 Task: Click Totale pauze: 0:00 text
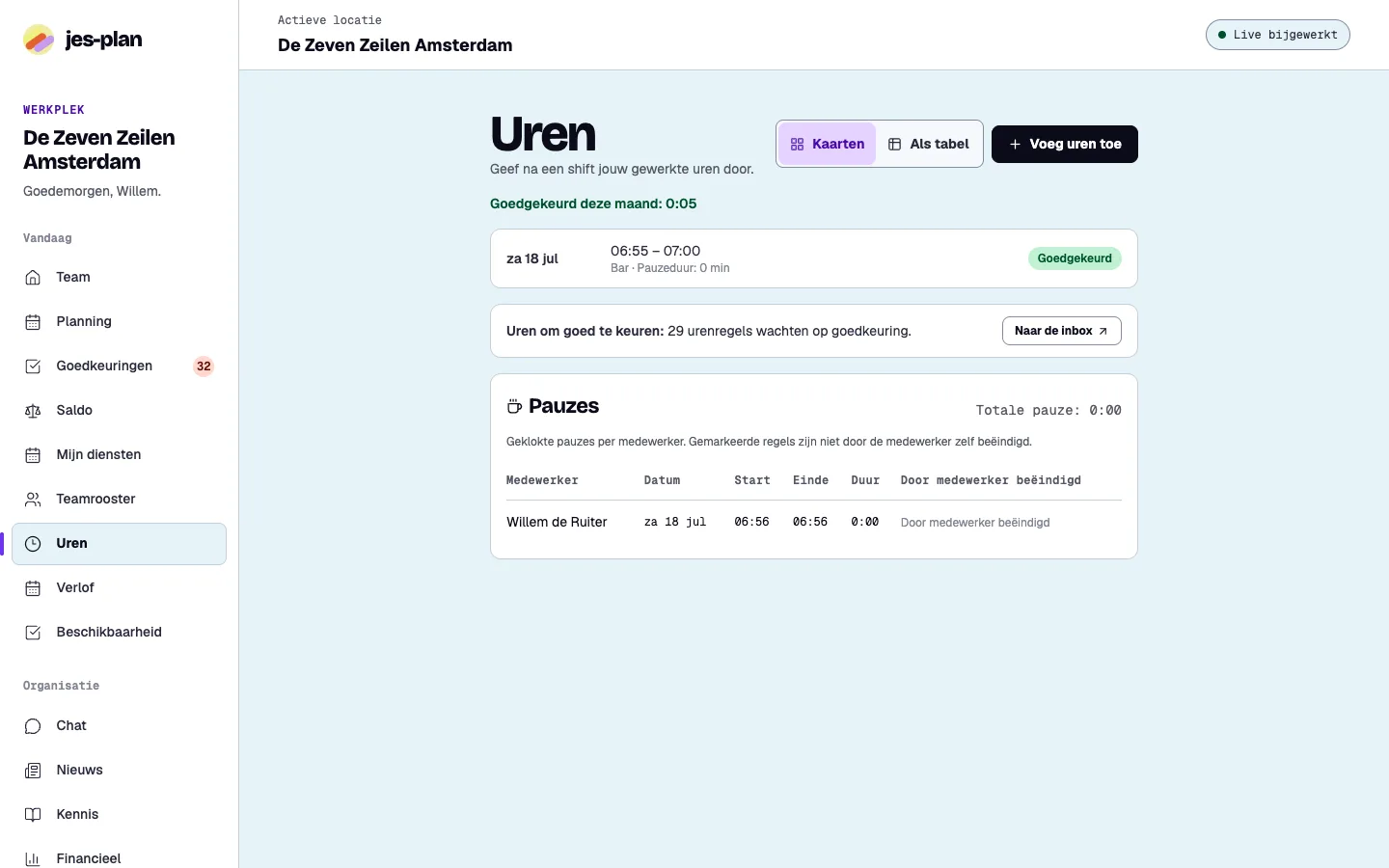coord(1049,411)
